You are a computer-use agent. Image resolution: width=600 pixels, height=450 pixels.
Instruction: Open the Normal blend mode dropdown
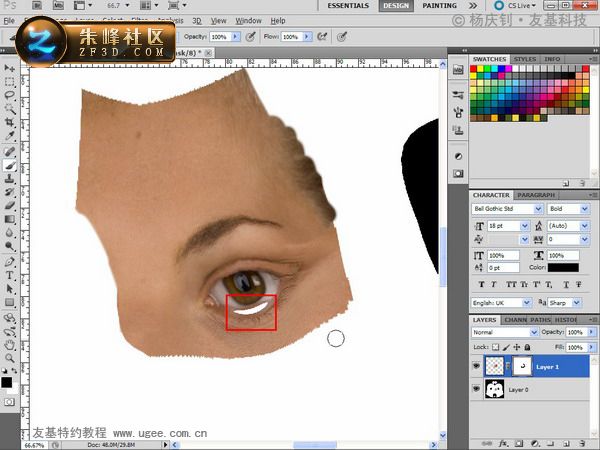tap(534, 332)
